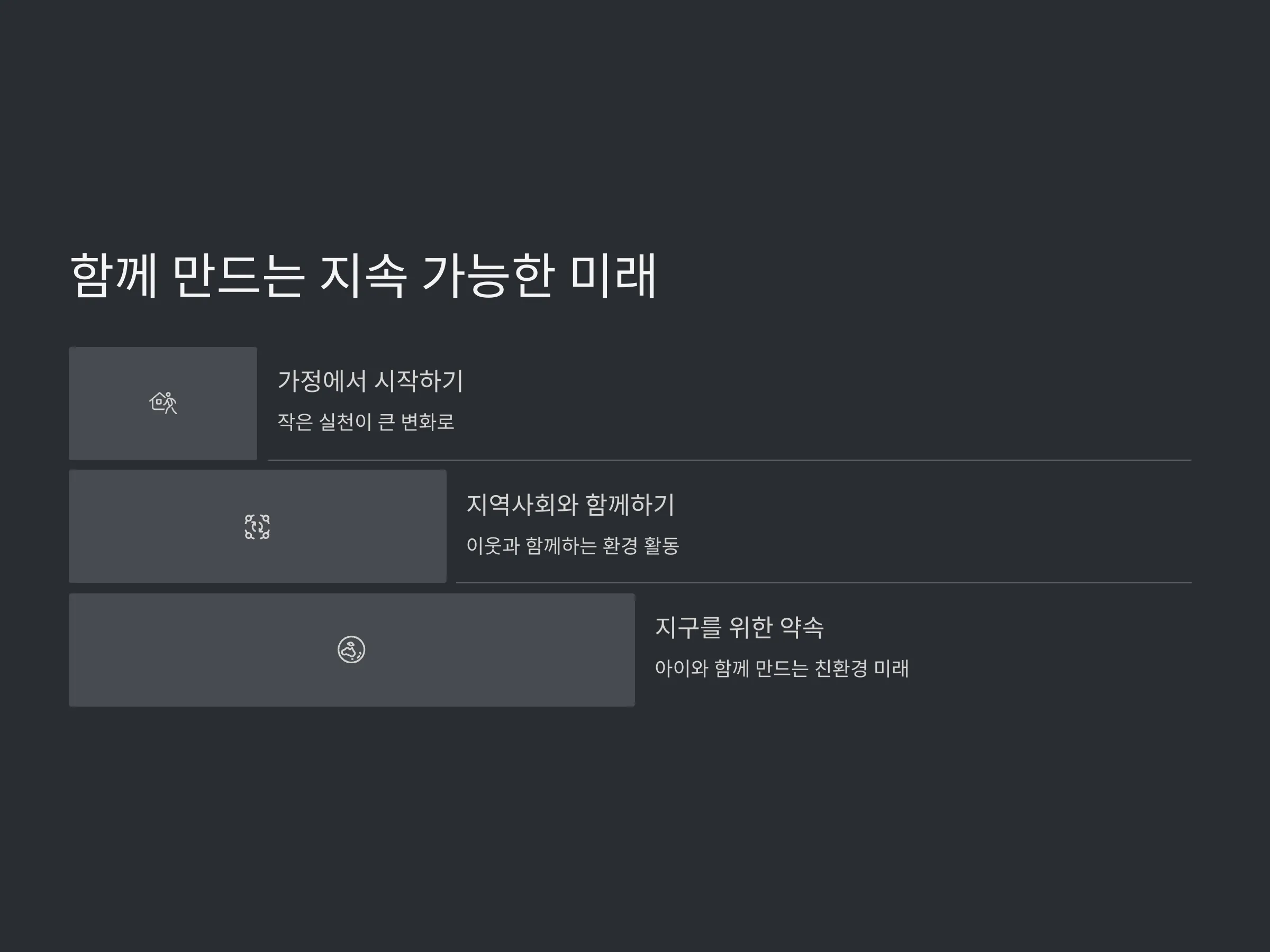
Task: Select the longest gray bar shape
Action: coord(352,650)
